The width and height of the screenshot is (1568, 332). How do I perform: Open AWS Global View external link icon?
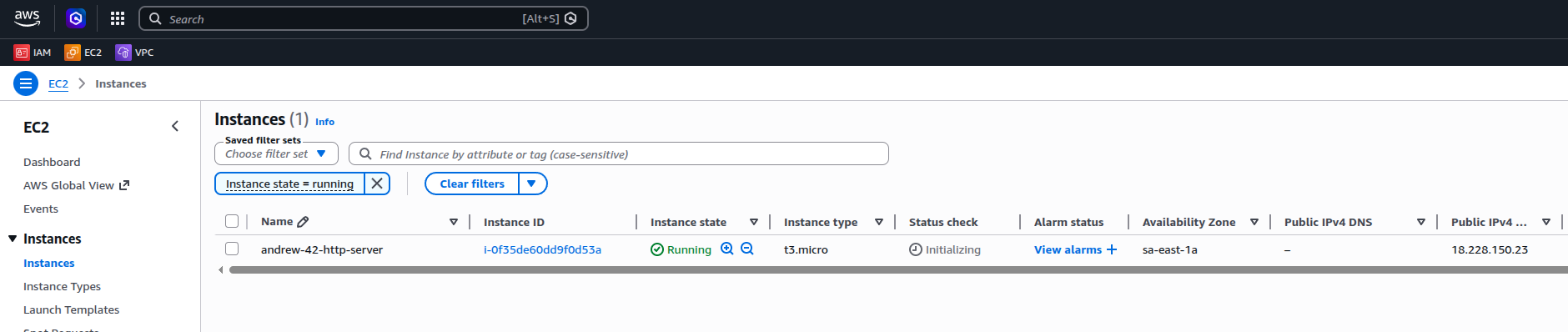(124, 185)
